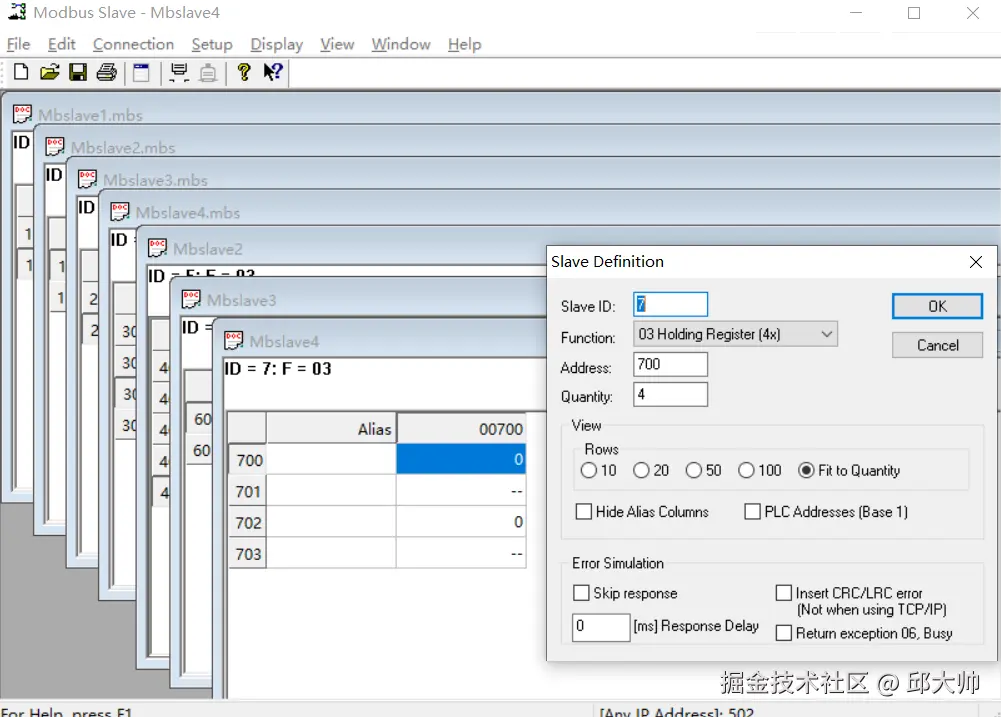Image resolution: width=1001 pixels, height=717 pixels.
Task: Open the Function dropdown (03 Holding Register)
Action: [735, 334]
